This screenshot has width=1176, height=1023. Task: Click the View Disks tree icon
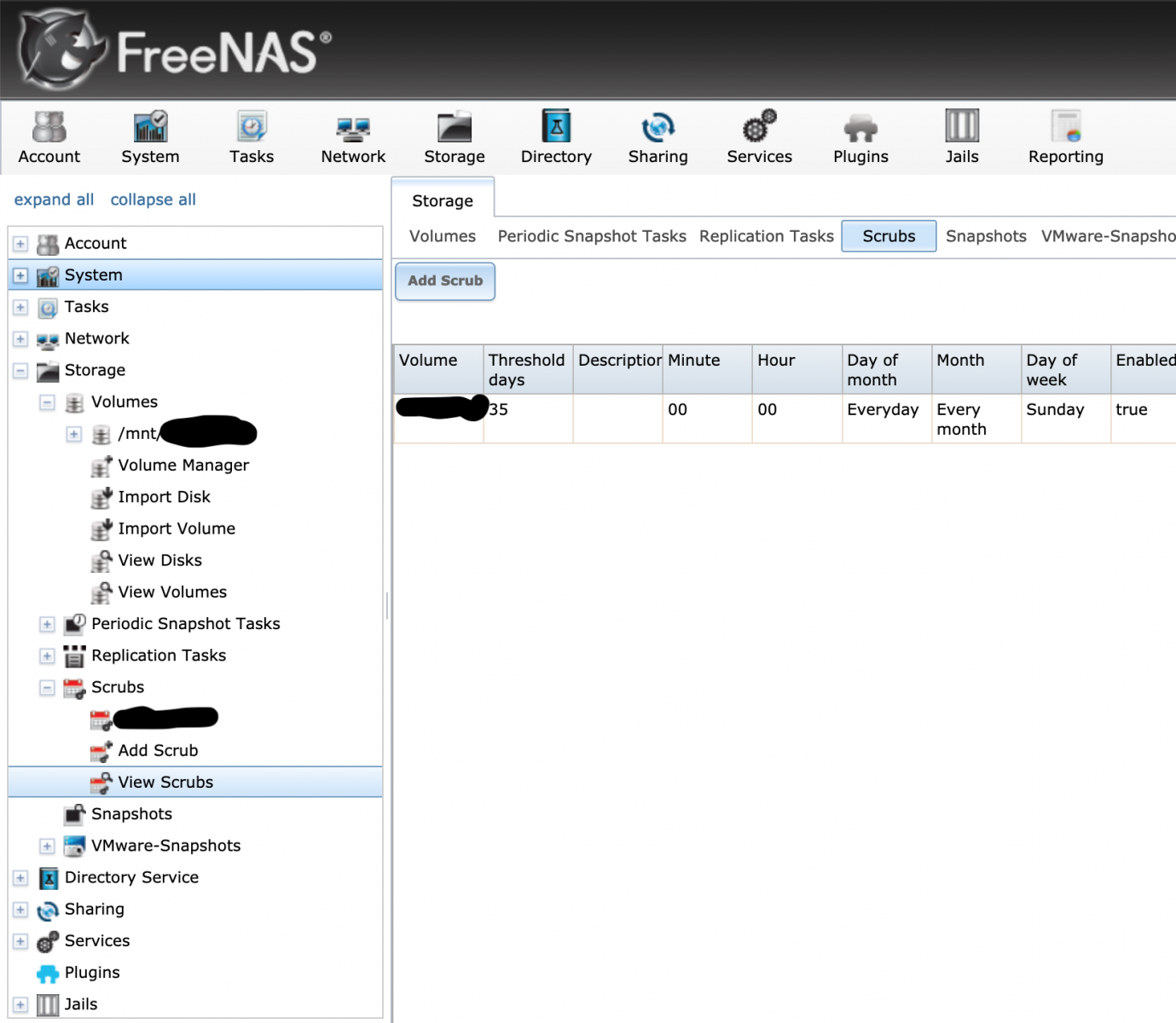click(101, 560)
